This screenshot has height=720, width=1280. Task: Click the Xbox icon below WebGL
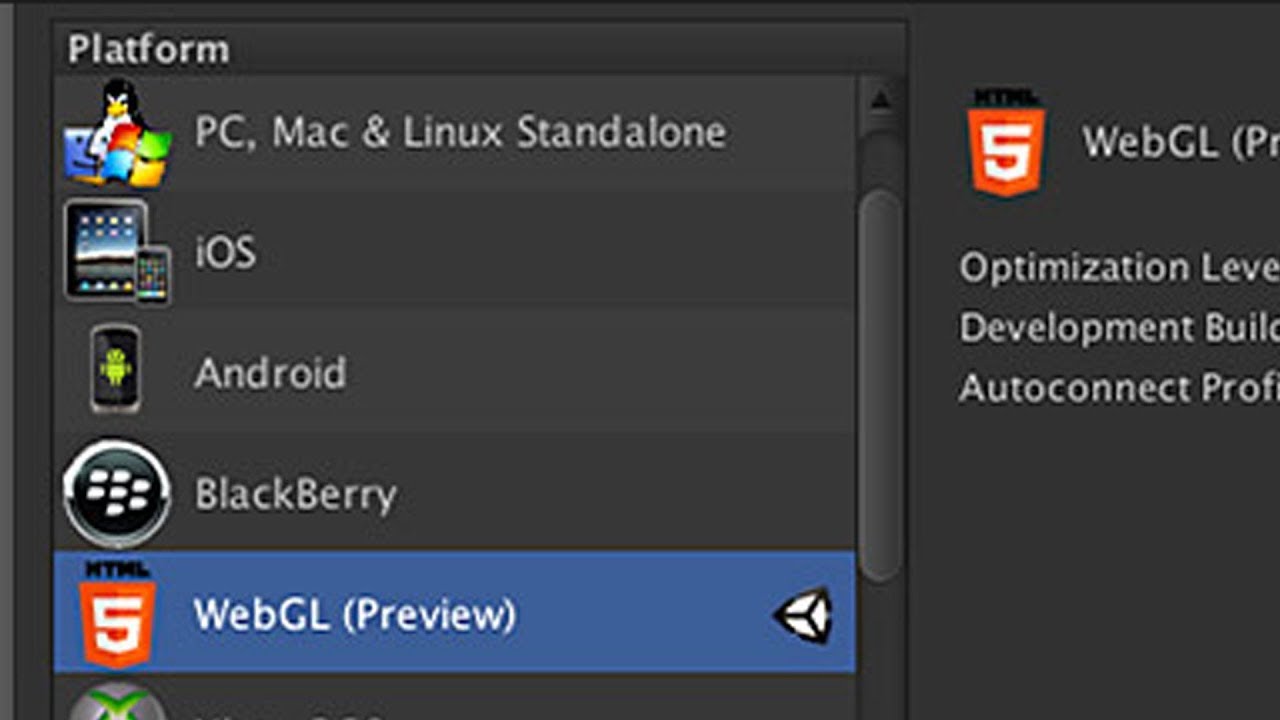[117, 703]
